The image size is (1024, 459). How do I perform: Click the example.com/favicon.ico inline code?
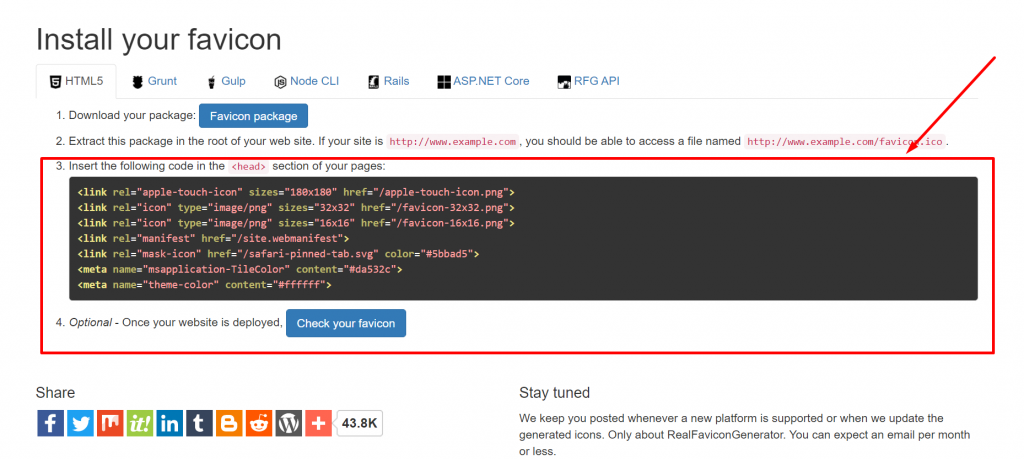pos(845,141)
